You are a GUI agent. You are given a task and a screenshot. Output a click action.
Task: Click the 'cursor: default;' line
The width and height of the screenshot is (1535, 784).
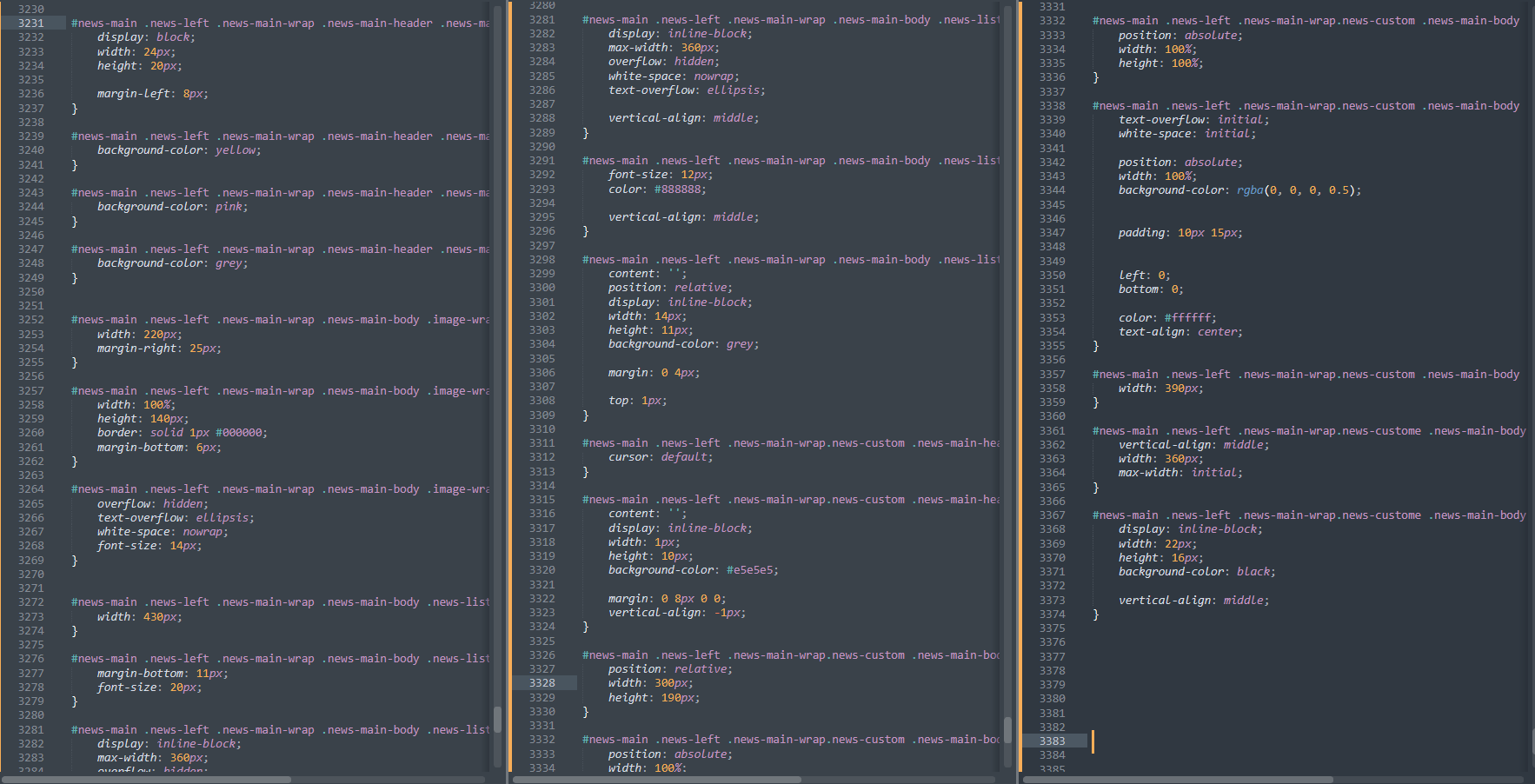[x=661, y=457]
